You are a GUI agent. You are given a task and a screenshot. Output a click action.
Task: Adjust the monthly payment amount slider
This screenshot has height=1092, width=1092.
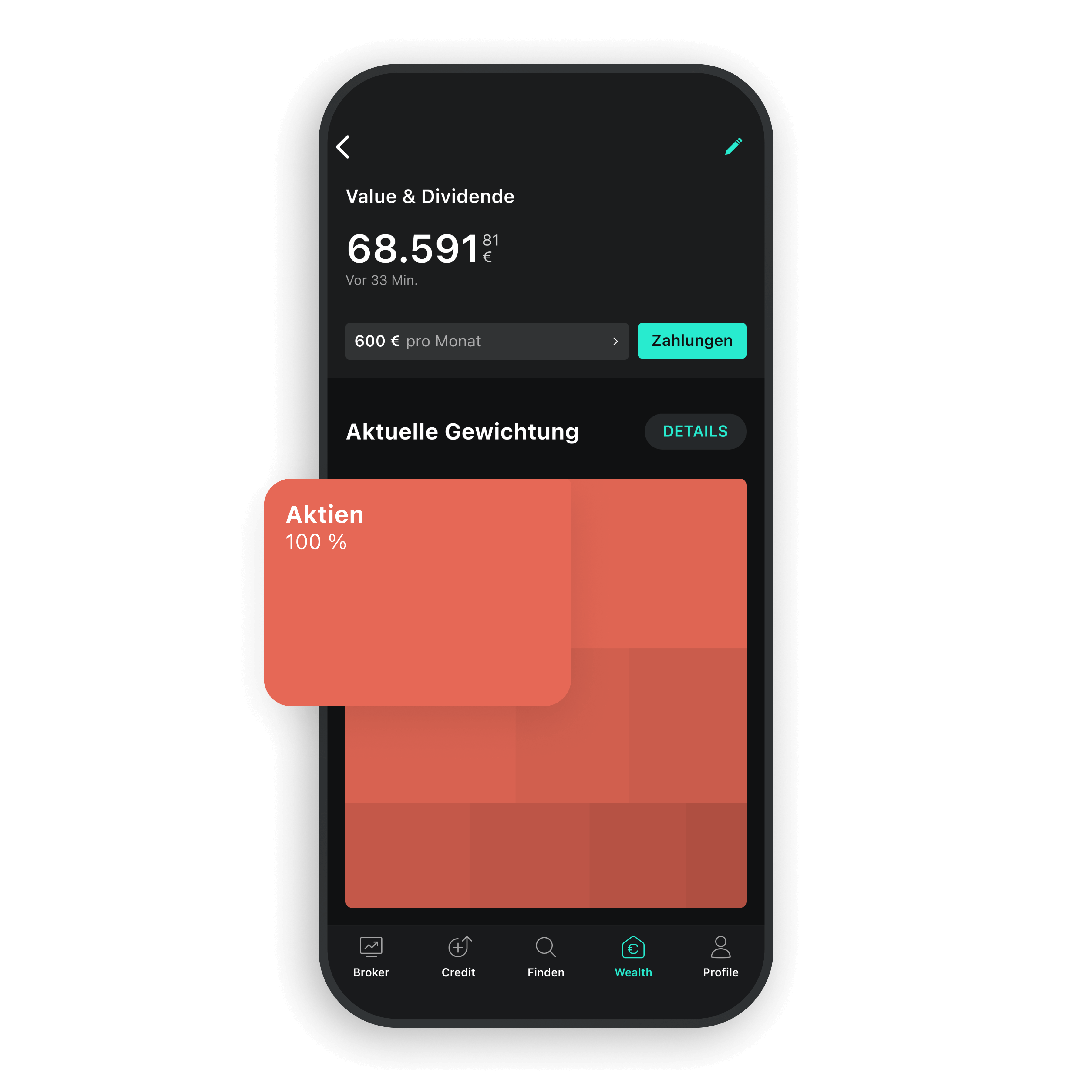pos(487,341)
